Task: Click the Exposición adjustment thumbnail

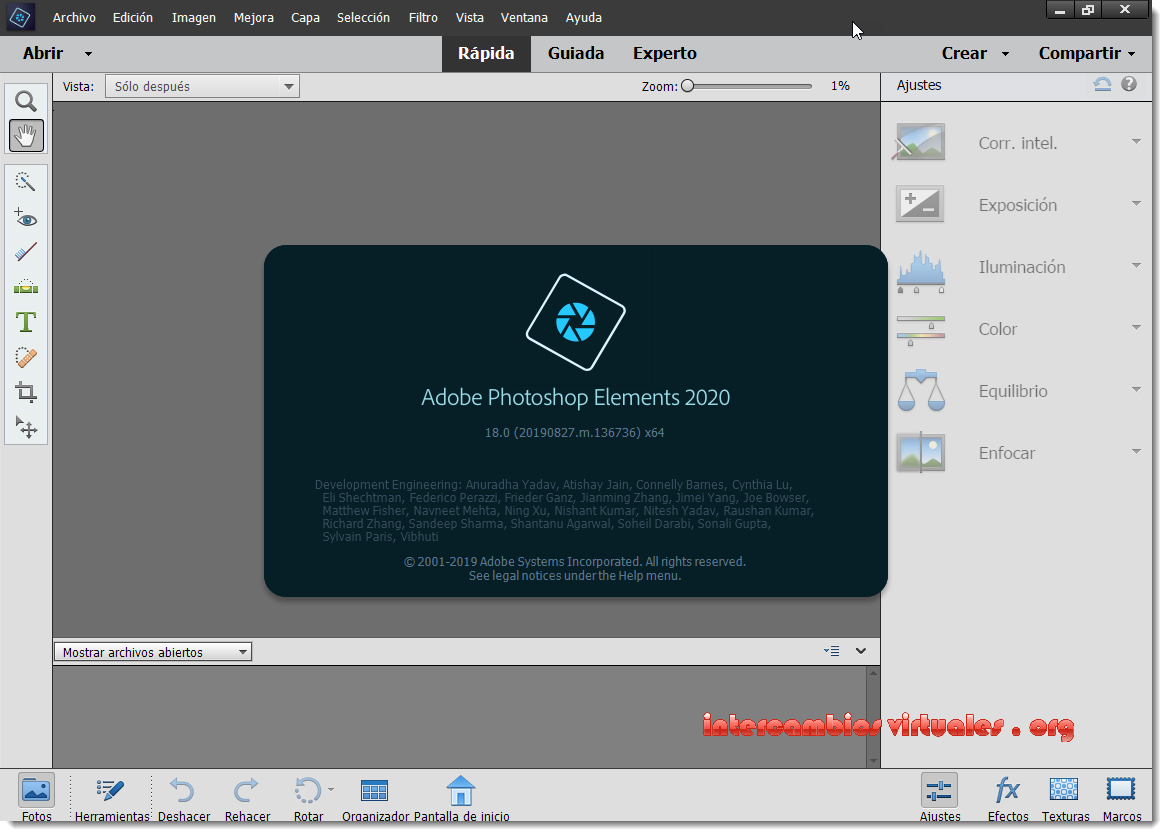Action: 921,204
